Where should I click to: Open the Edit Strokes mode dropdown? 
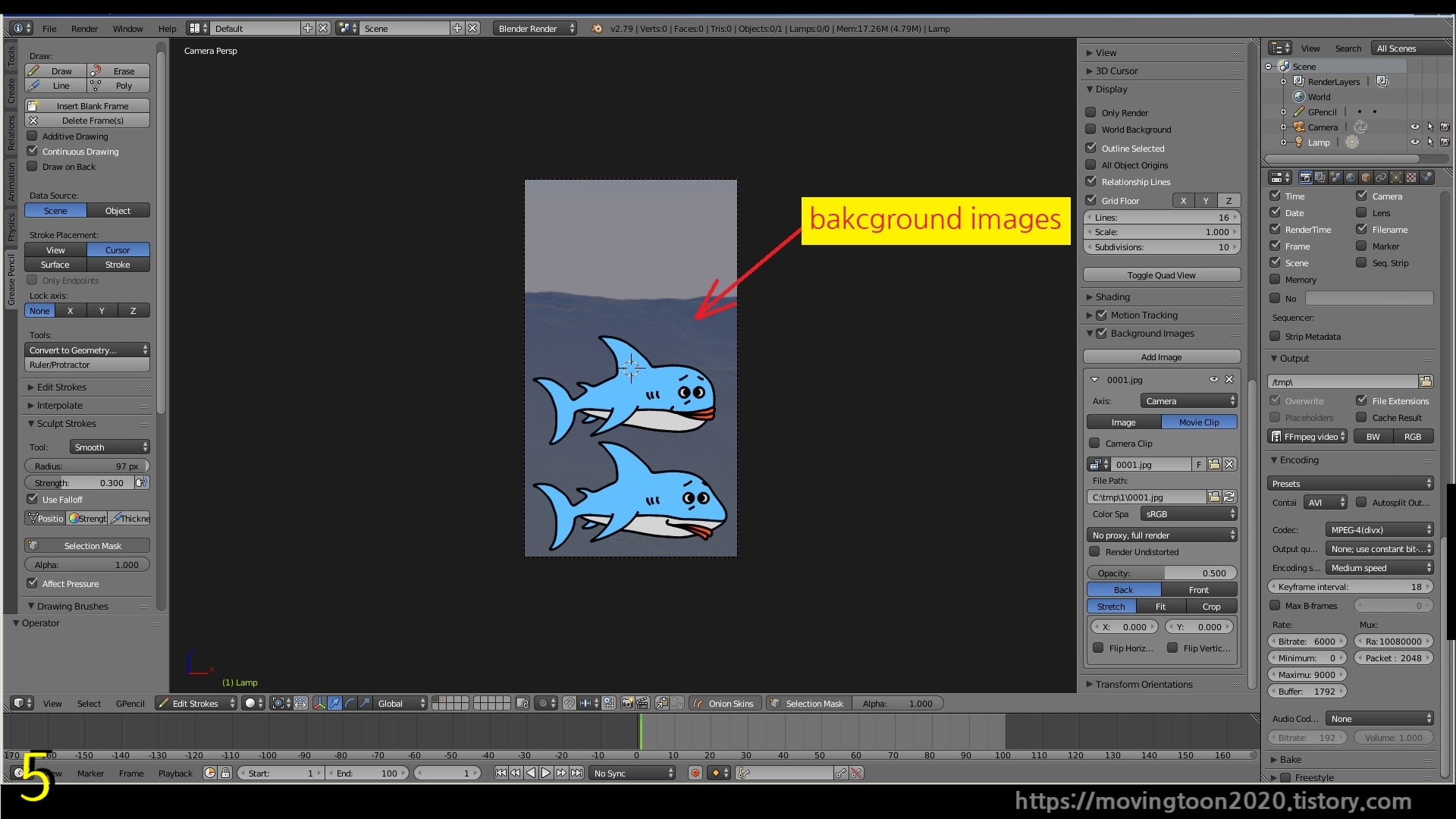[197, 703]
